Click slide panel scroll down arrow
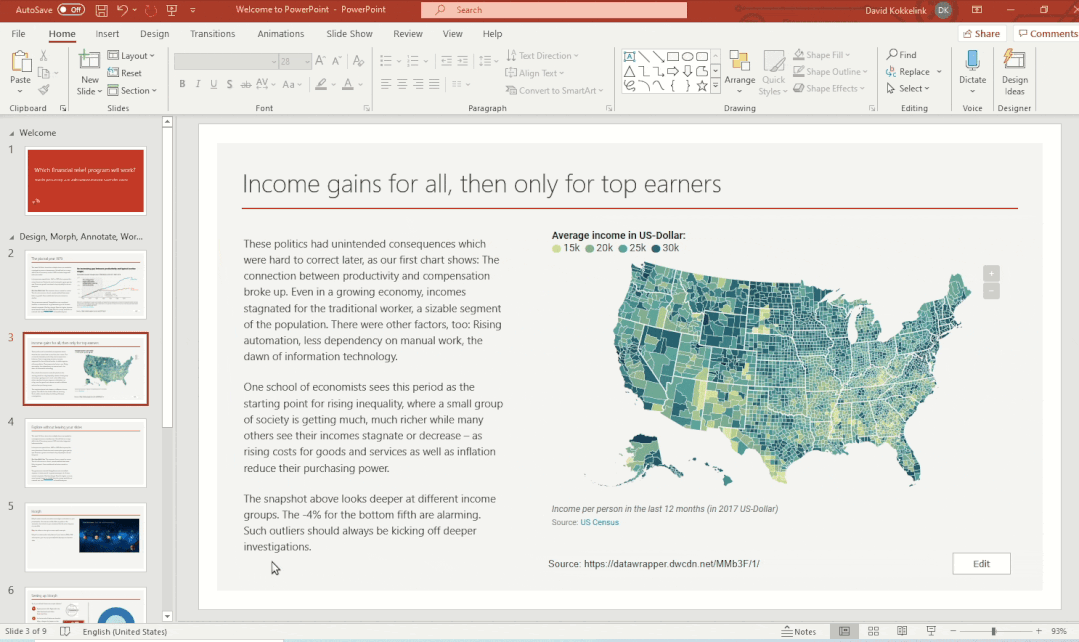This screenshot has height=642, width=1079. 167,617
